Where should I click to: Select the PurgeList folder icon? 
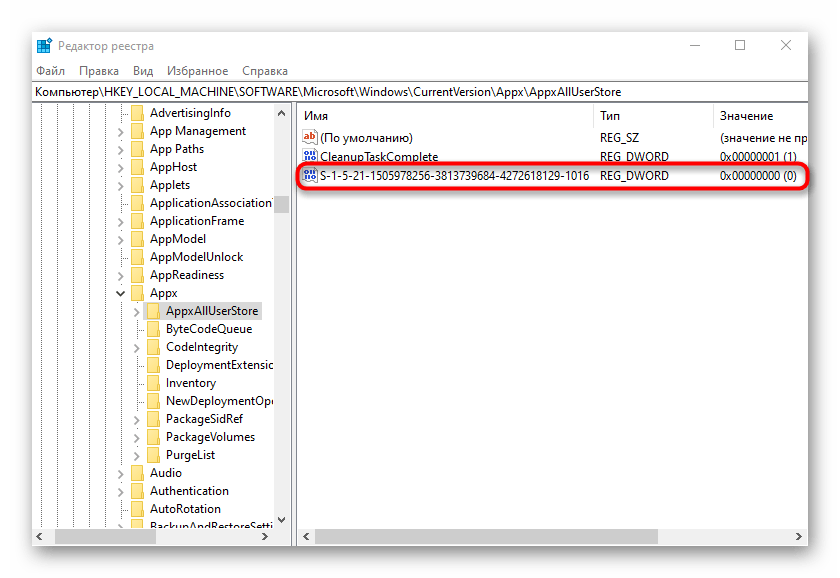coord(154,455)
